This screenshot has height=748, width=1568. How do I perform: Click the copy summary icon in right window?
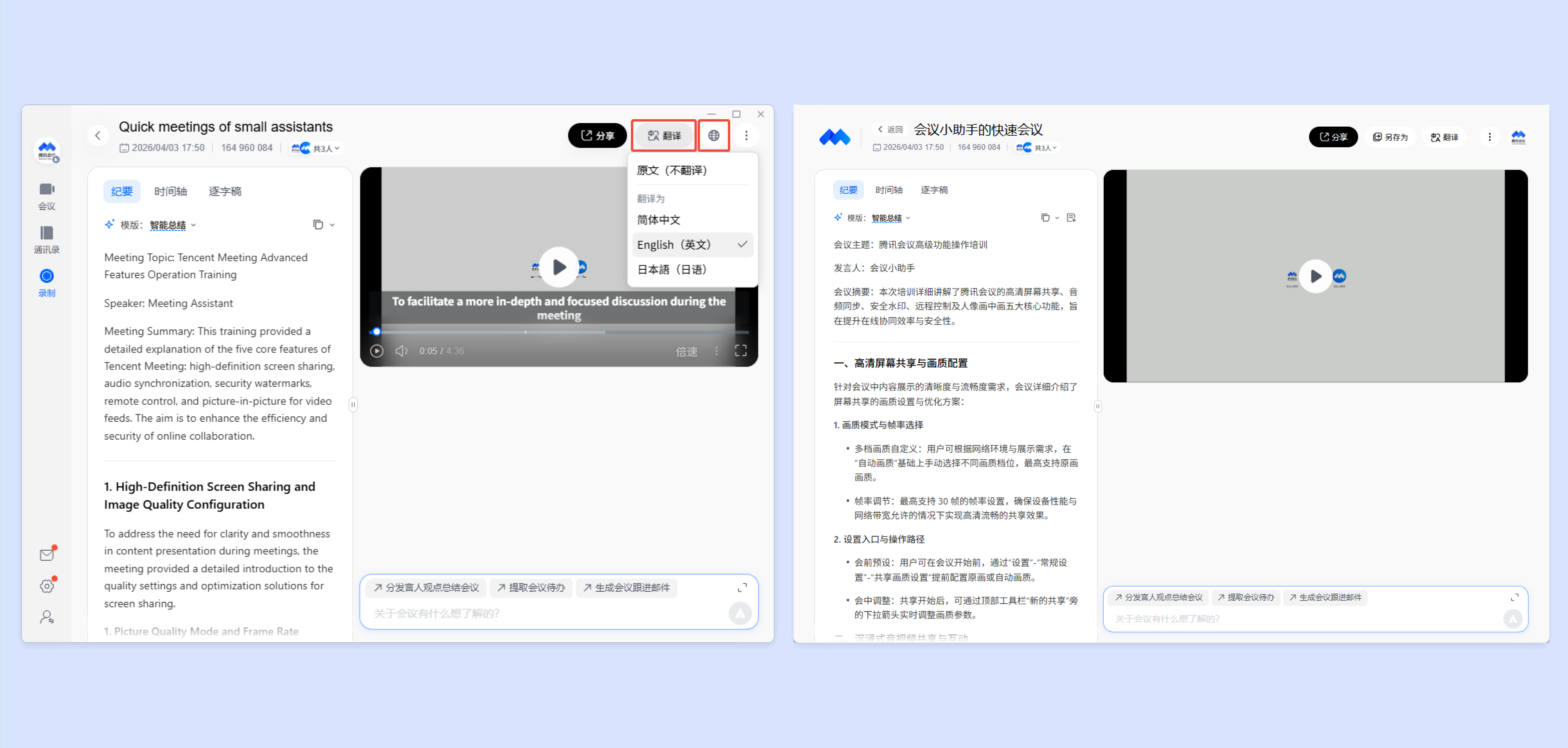(x=1045, y=218)
